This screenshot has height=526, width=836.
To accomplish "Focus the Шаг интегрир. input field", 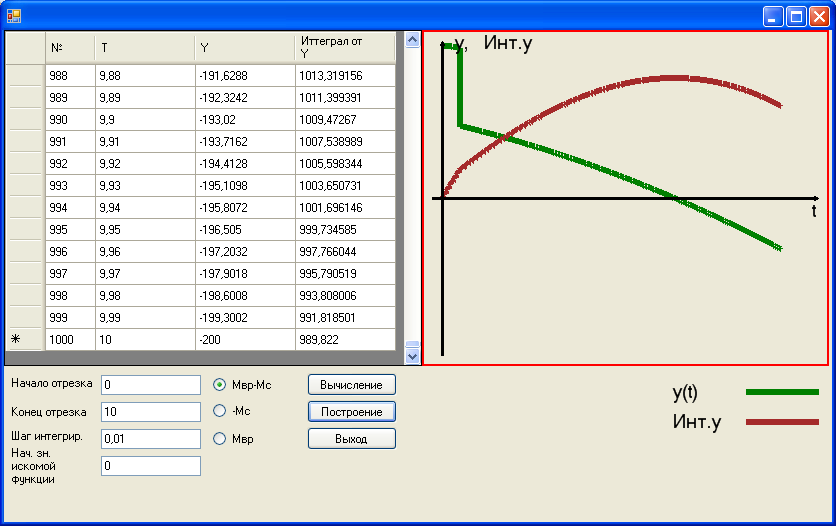I will (151, 439).
